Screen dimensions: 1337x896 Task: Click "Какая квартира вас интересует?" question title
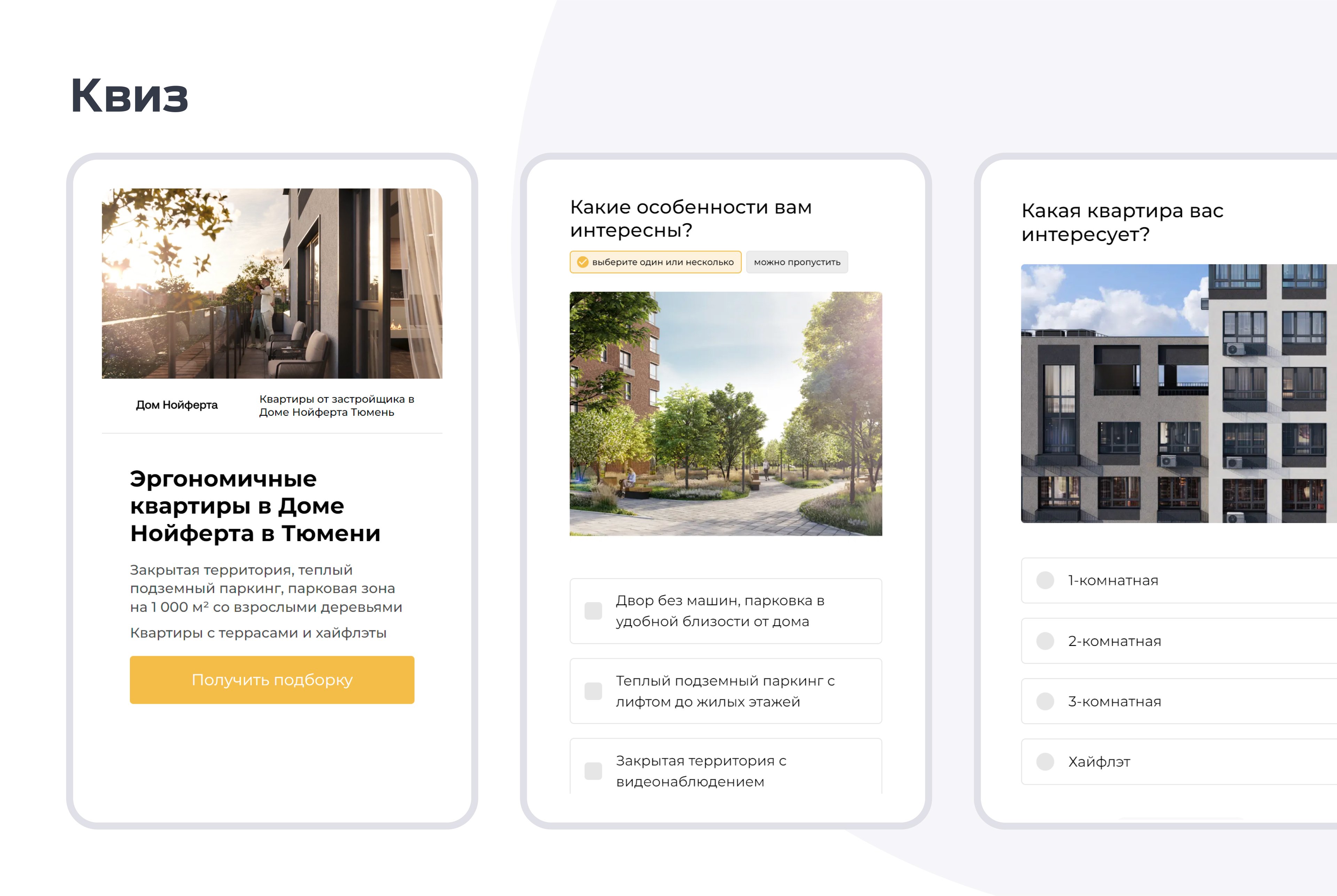(x=1121, y=222)
